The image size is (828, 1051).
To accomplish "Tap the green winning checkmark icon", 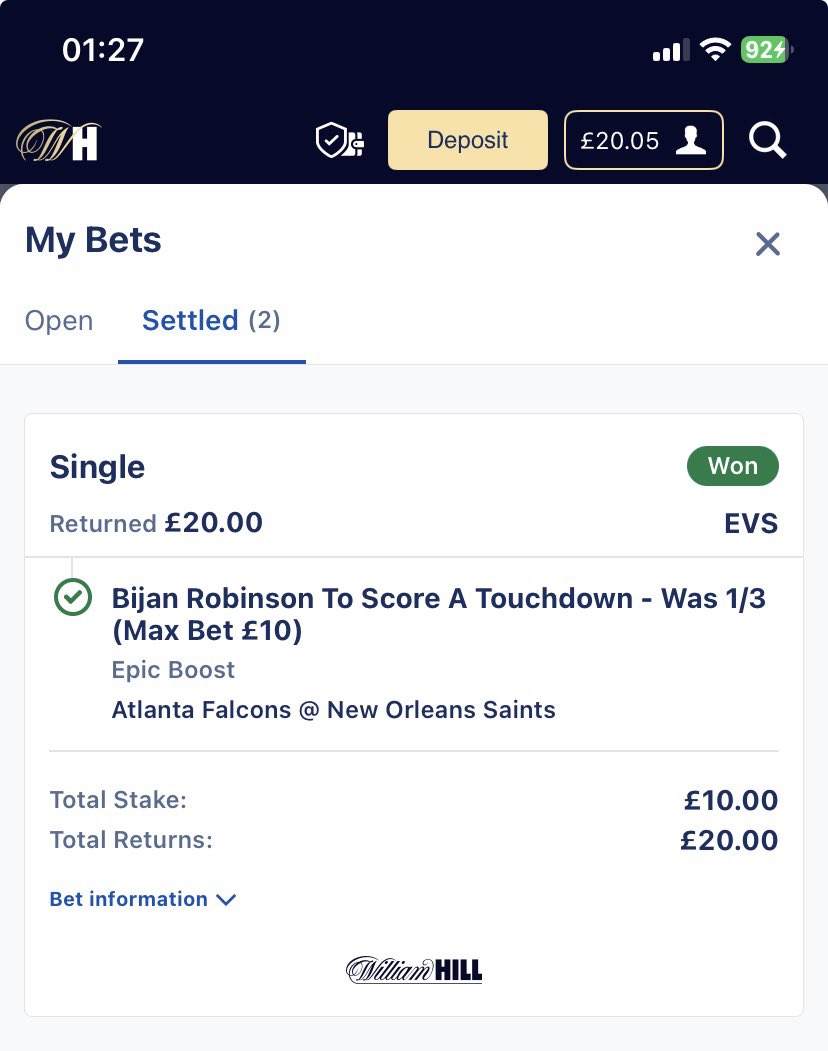I will coord(72,597).
